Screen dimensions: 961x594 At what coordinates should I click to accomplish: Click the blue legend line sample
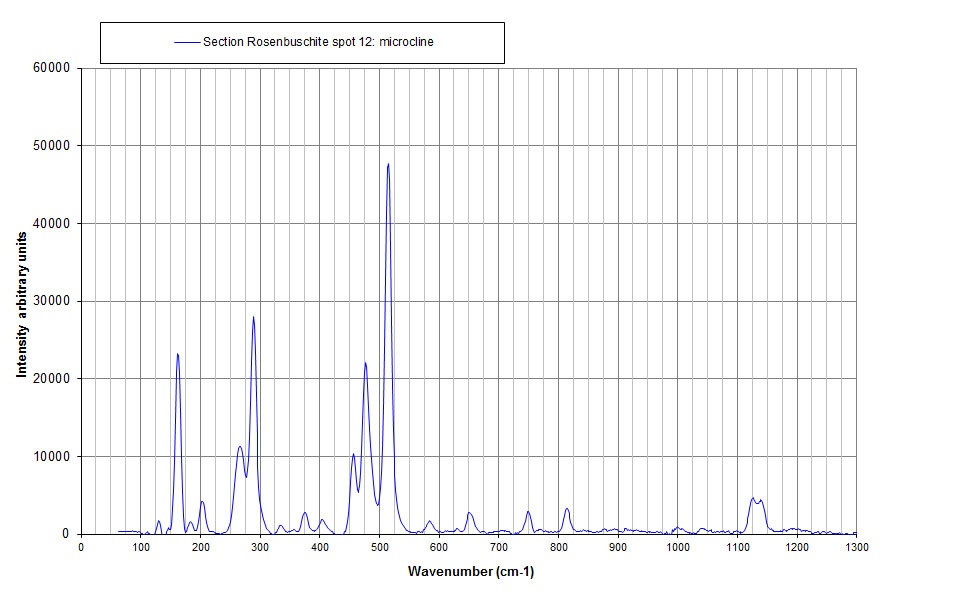pos(187,42)
